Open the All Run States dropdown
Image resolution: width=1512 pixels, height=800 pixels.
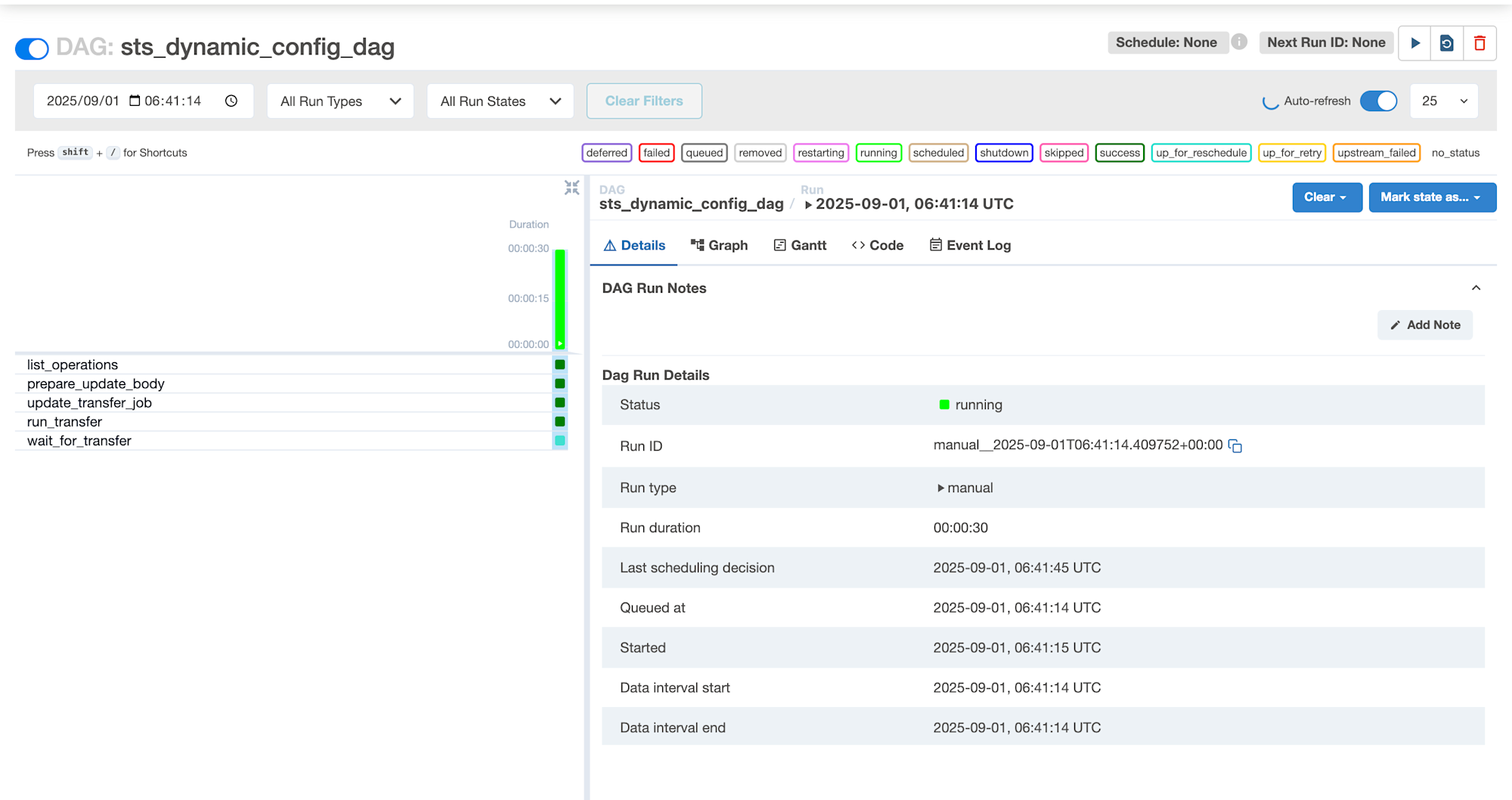point(500,101)
